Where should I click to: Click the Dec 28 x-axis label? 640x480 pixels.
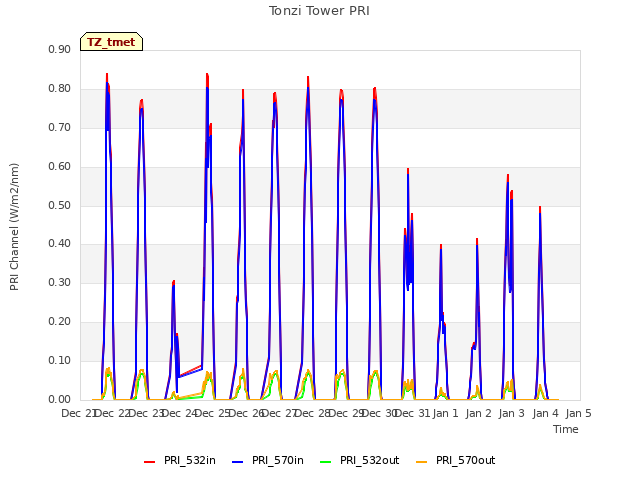tap(313, 413)
